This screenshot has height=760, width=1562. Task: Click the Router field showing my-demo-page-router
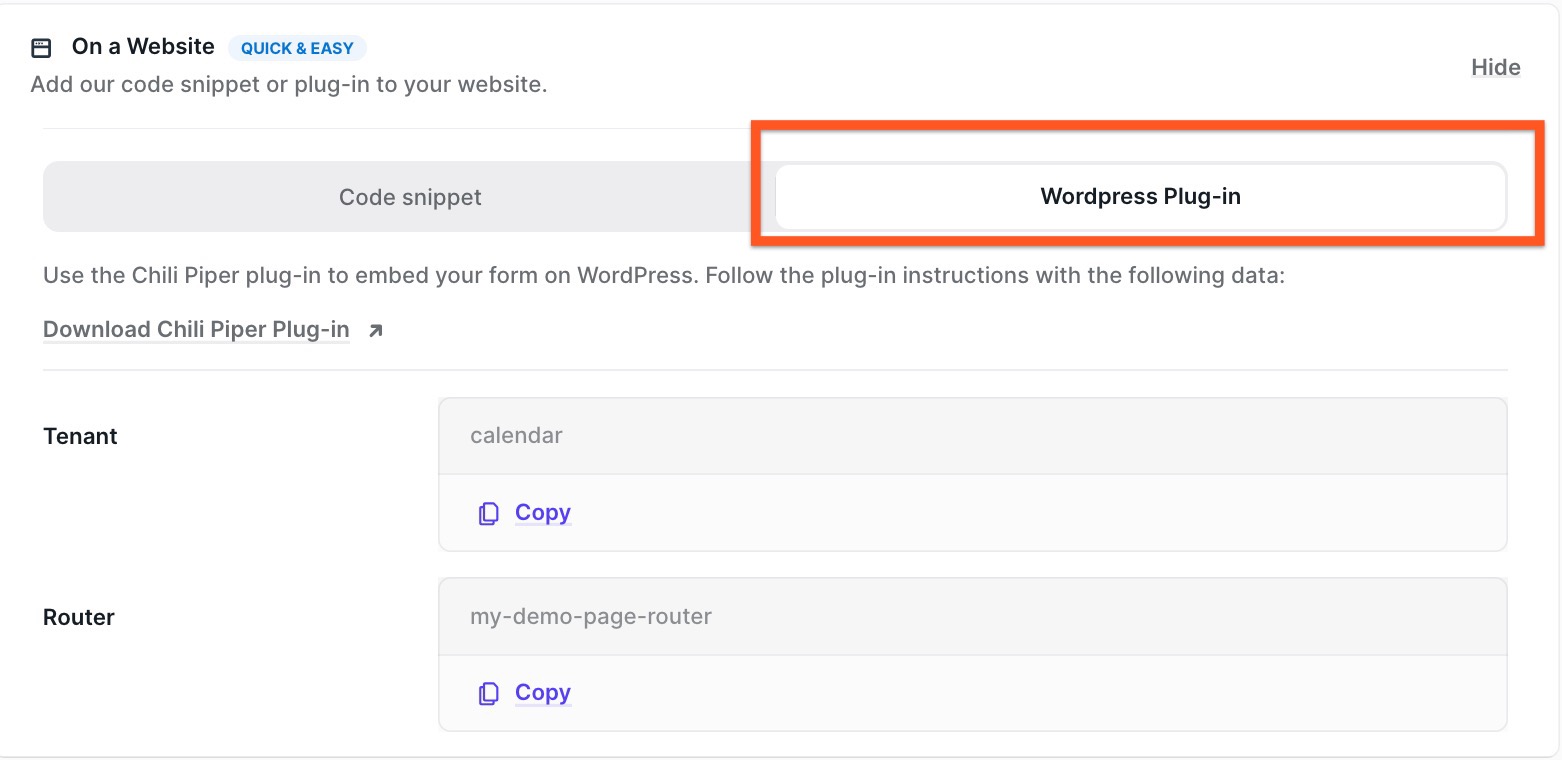(x=972, y=616)
